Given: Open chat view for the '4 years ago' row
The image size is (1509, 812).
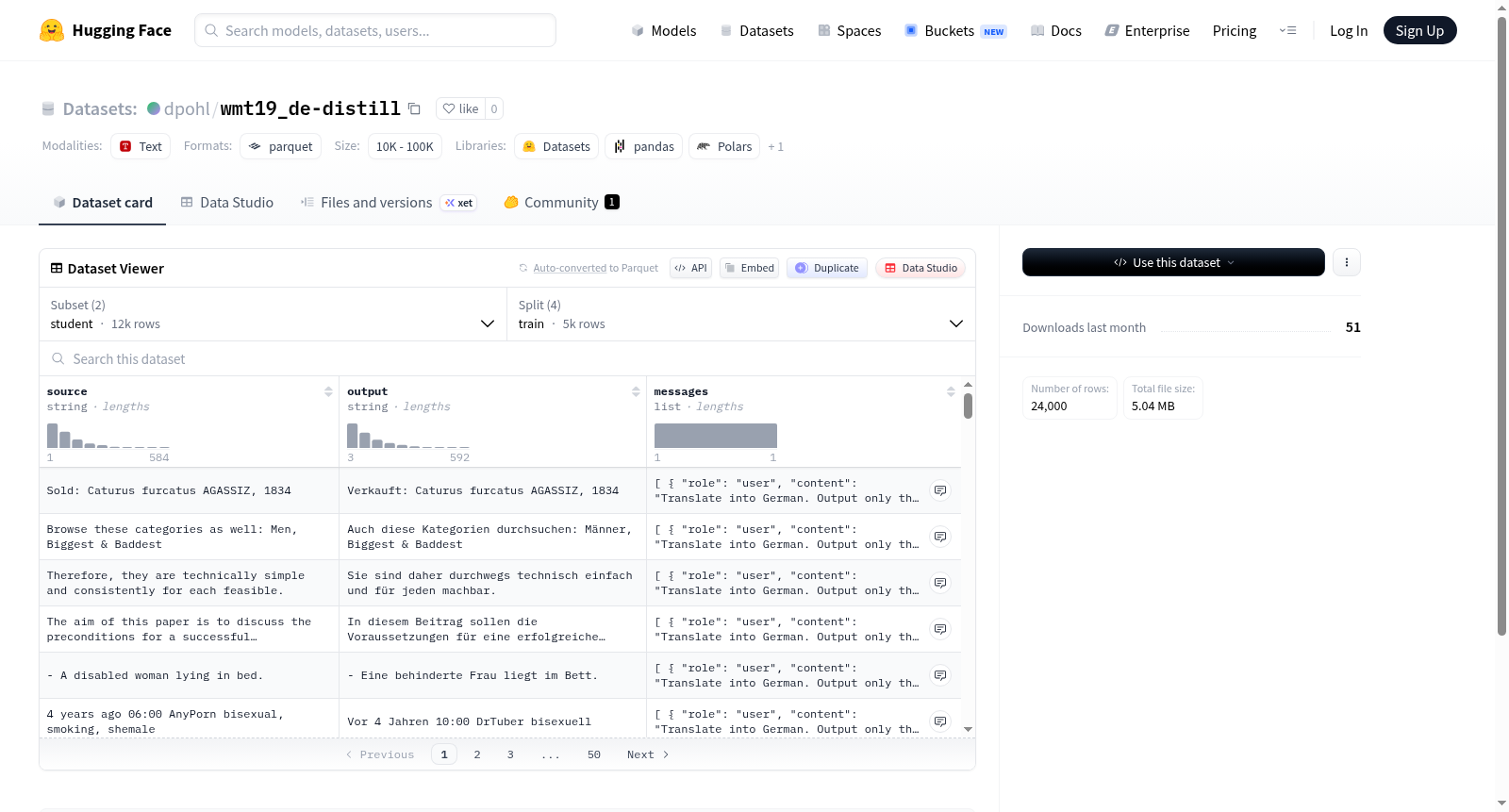Looking at the screenshot, I should (x=940, y=721).
